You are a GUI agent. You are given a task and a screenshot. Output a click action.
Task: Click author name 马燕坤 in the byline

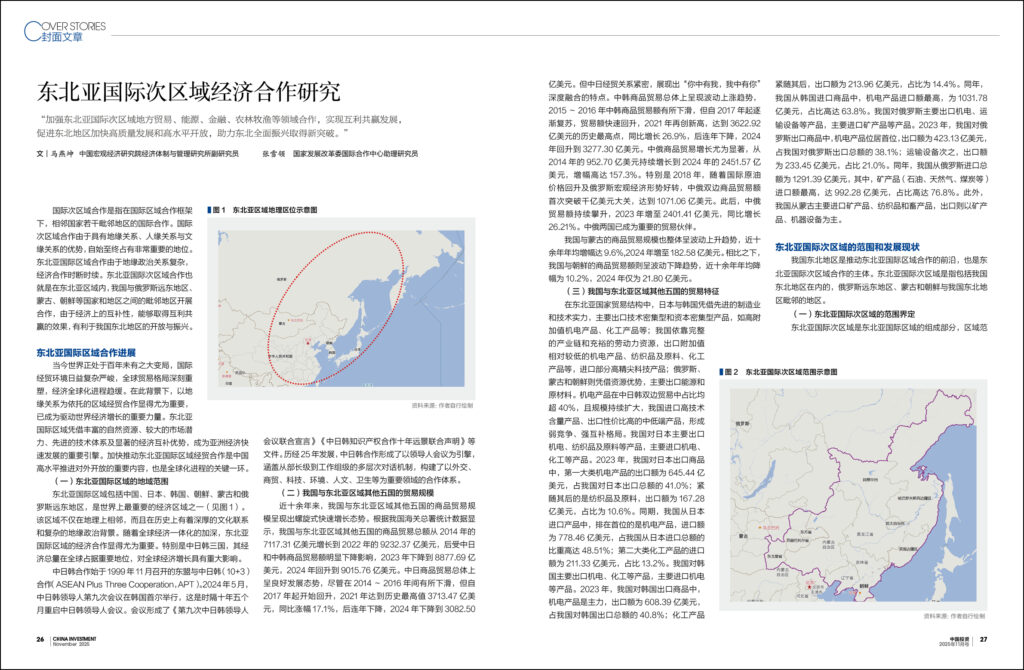(61, 154)
